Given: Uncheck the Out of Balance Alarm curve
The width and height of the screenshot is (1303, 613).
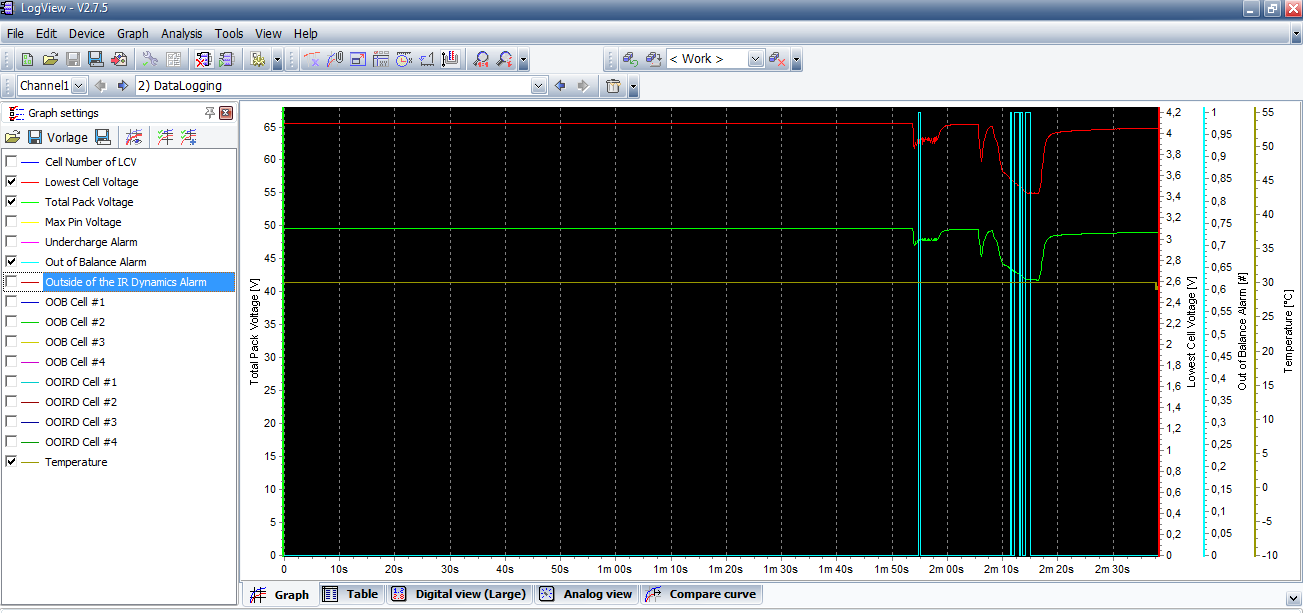Looking at the screenshot, I should [11, 262].
